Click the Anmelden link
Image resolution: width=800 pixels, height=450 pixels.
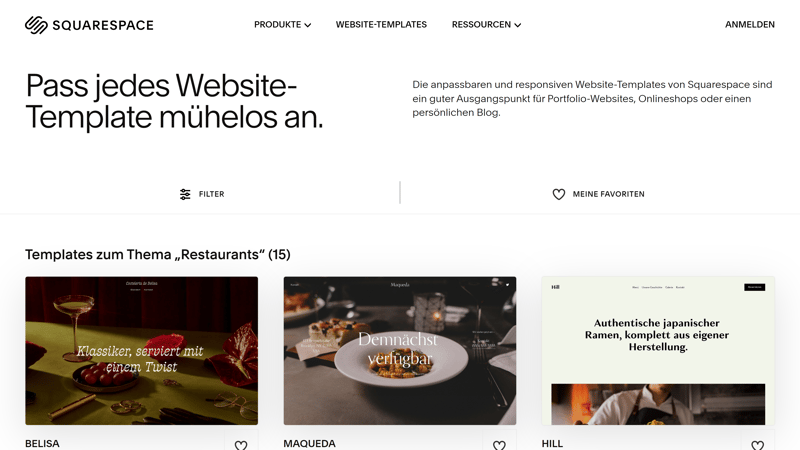pyautogui.click(x=749, y=24)
